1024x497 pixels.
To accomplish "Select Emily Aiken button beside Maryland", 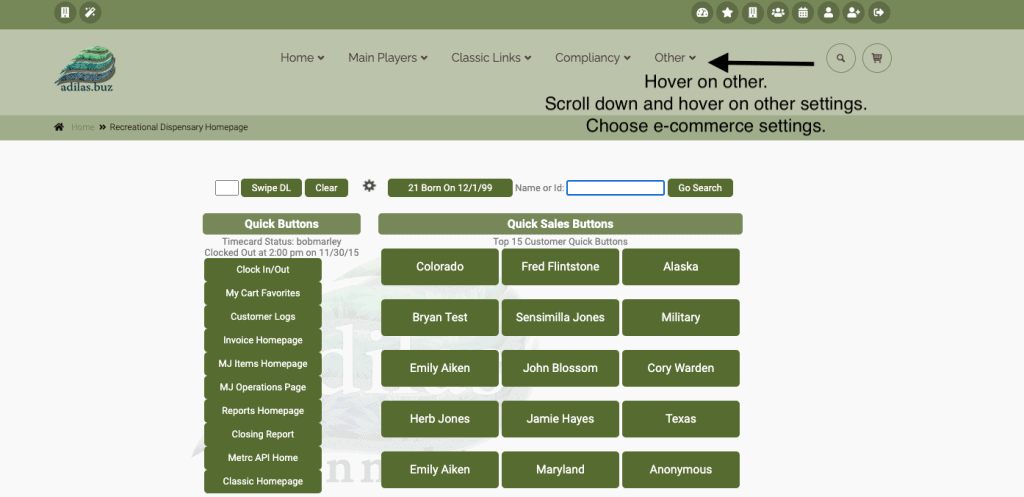I will [440, 470].
